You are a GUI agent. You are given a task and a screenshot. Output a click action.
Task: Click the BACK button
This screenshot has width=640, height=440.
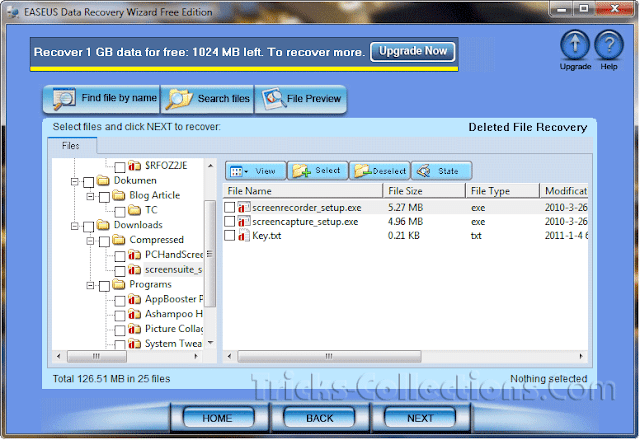(320, 418)
